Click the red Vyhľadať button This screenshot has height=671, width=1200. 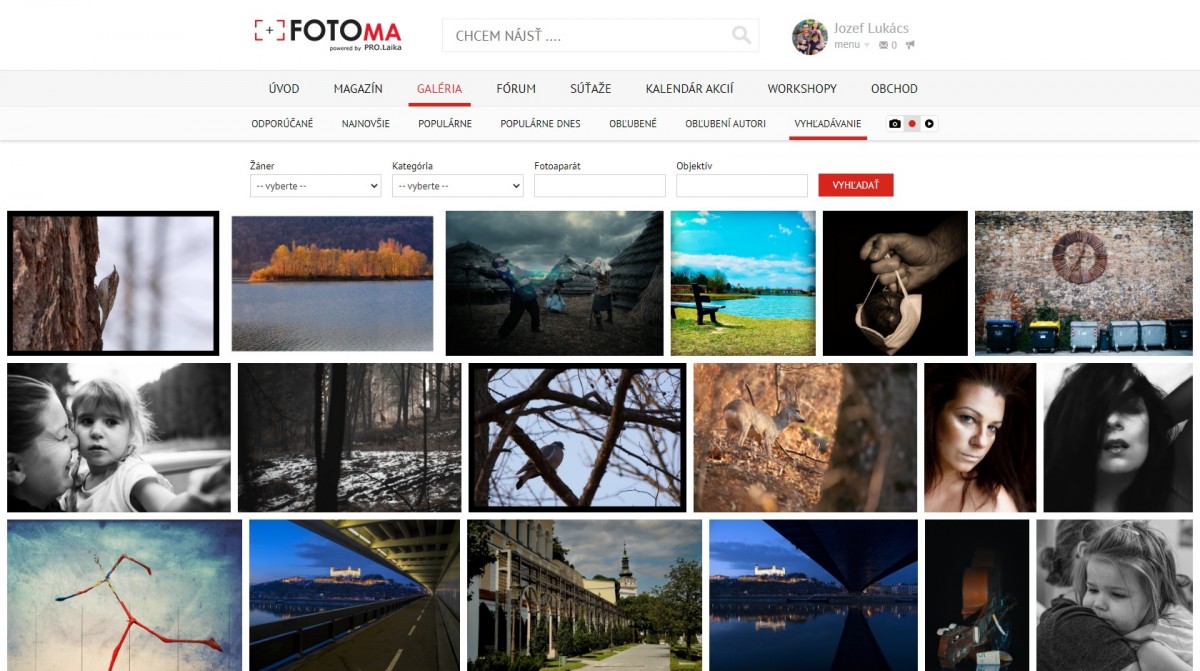(855, 185)
